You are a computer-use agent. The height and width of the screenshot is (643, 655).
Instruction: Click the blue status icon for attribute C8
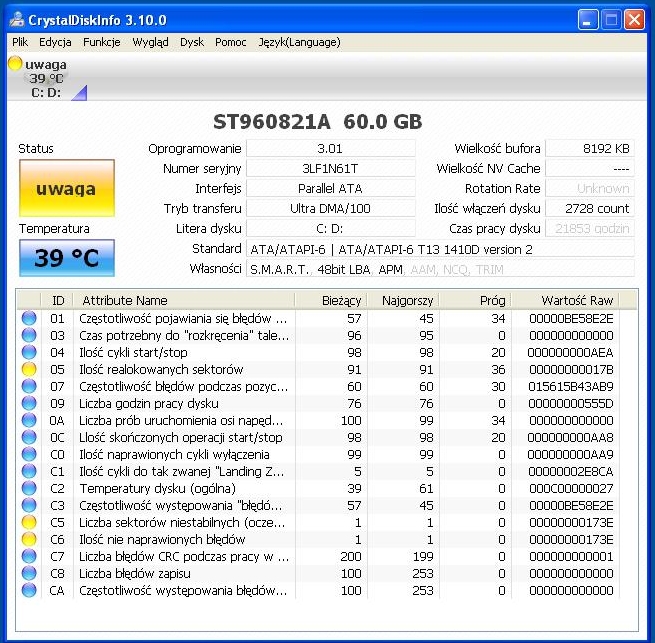point(29,573)
